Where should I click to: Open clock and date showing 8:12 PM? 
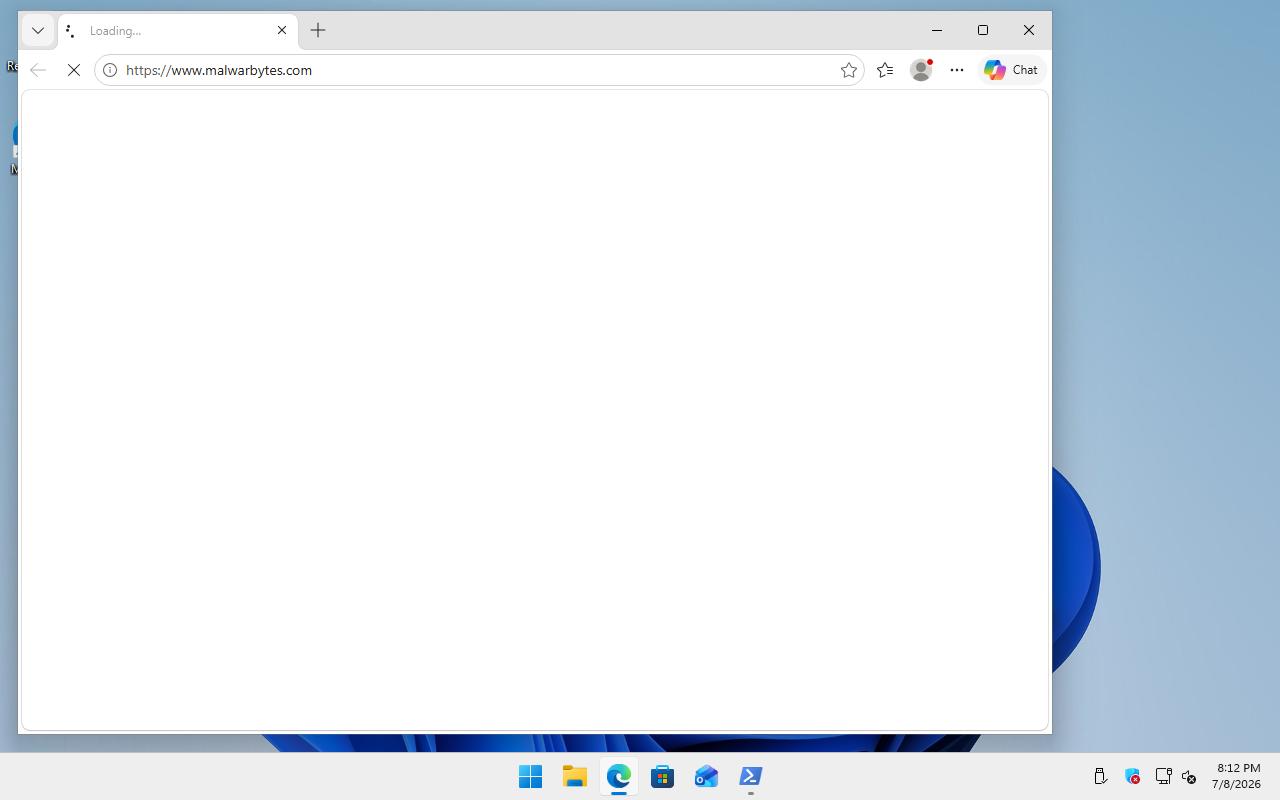click(x=1236, y=776)
